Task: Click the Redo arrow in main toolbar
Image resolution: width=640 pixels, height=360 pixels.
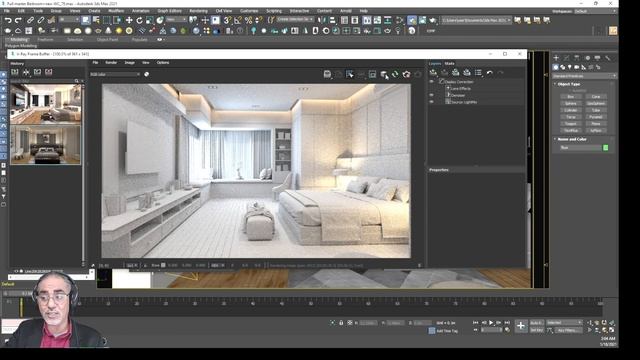Action: 18,20
